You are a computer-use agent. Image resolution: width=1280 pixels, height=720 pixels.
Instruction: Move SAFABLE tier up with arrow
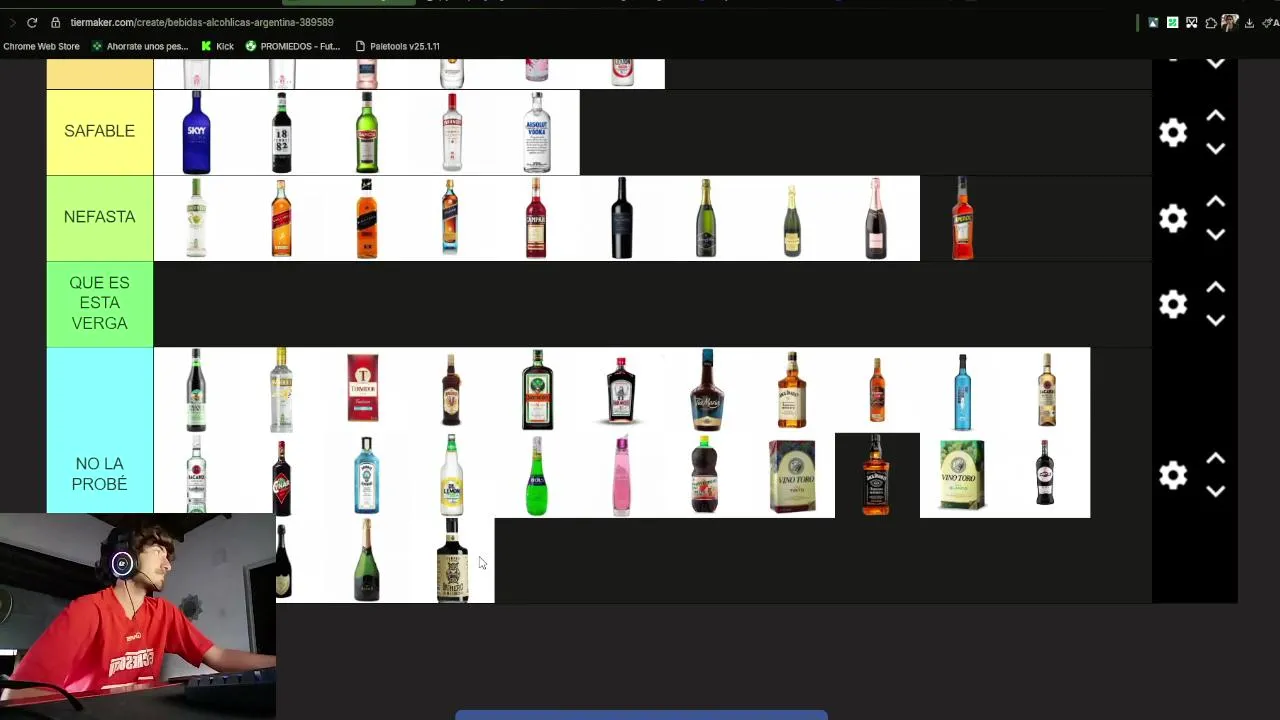pos(1215,116)
